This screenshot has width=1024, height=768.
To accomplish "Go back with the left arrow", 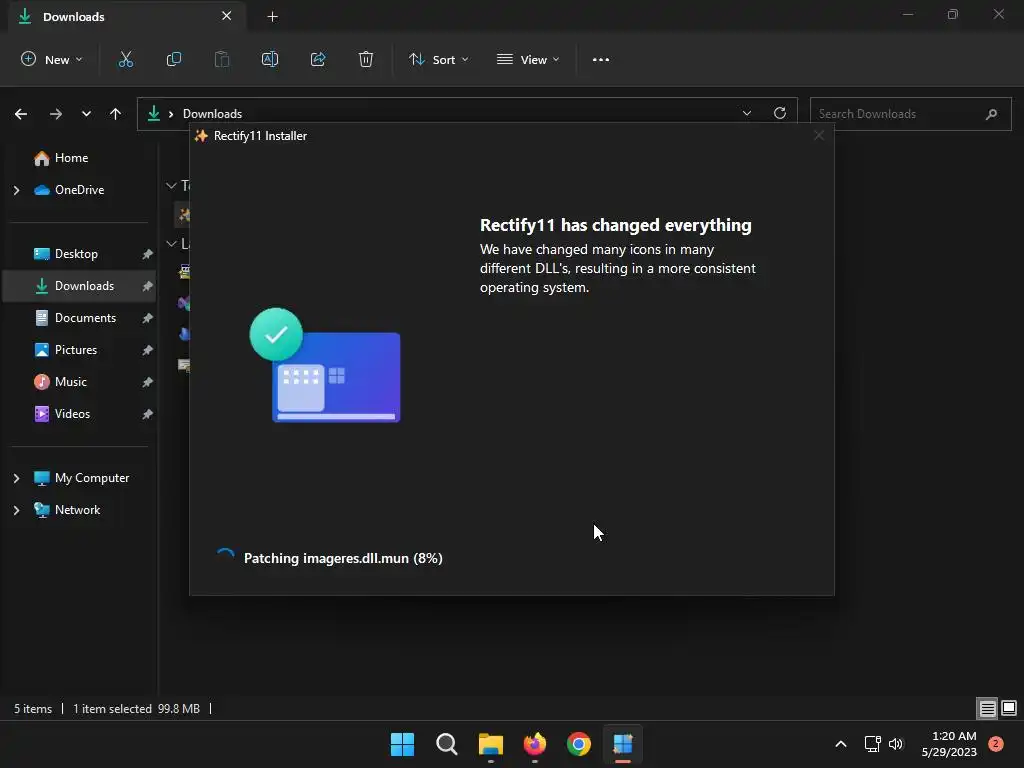I will (21, 114).
